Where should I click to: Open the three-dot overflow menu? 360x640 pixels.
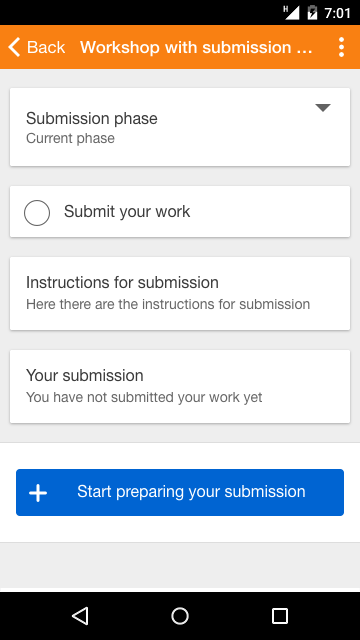click(341, 47)
